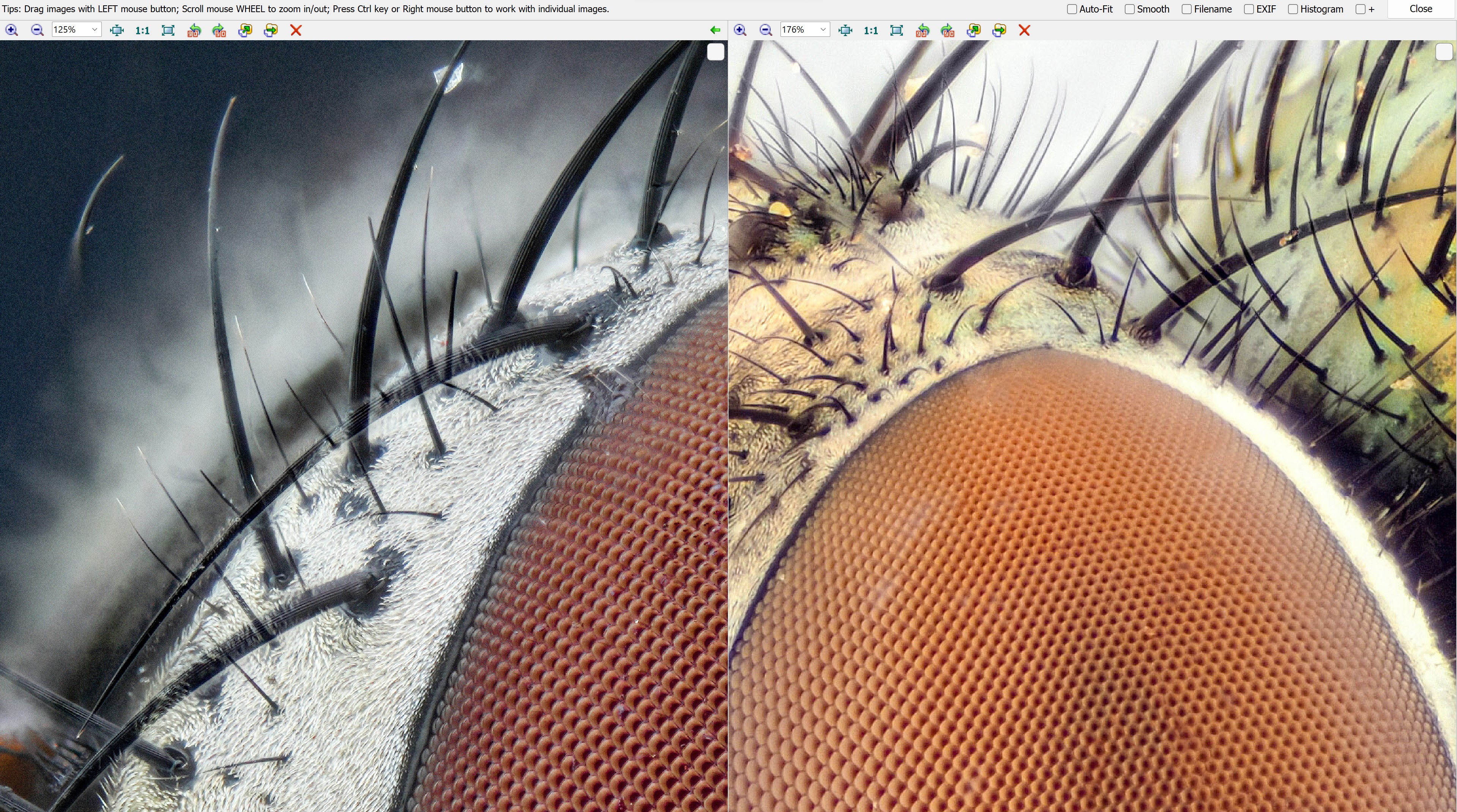
Task: Rotate left image 90 degrees counterclockwise
Action: (194, 30)
